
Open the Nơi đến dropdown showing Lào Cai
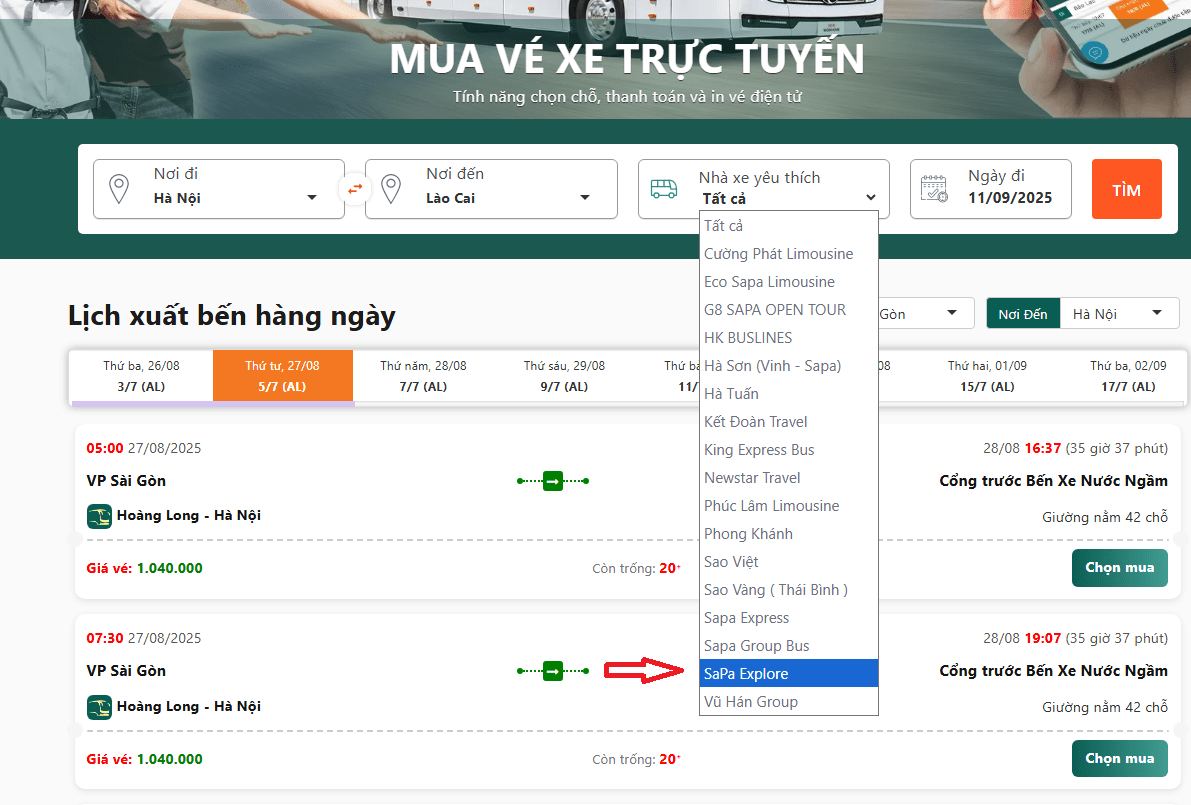point(507,198)
